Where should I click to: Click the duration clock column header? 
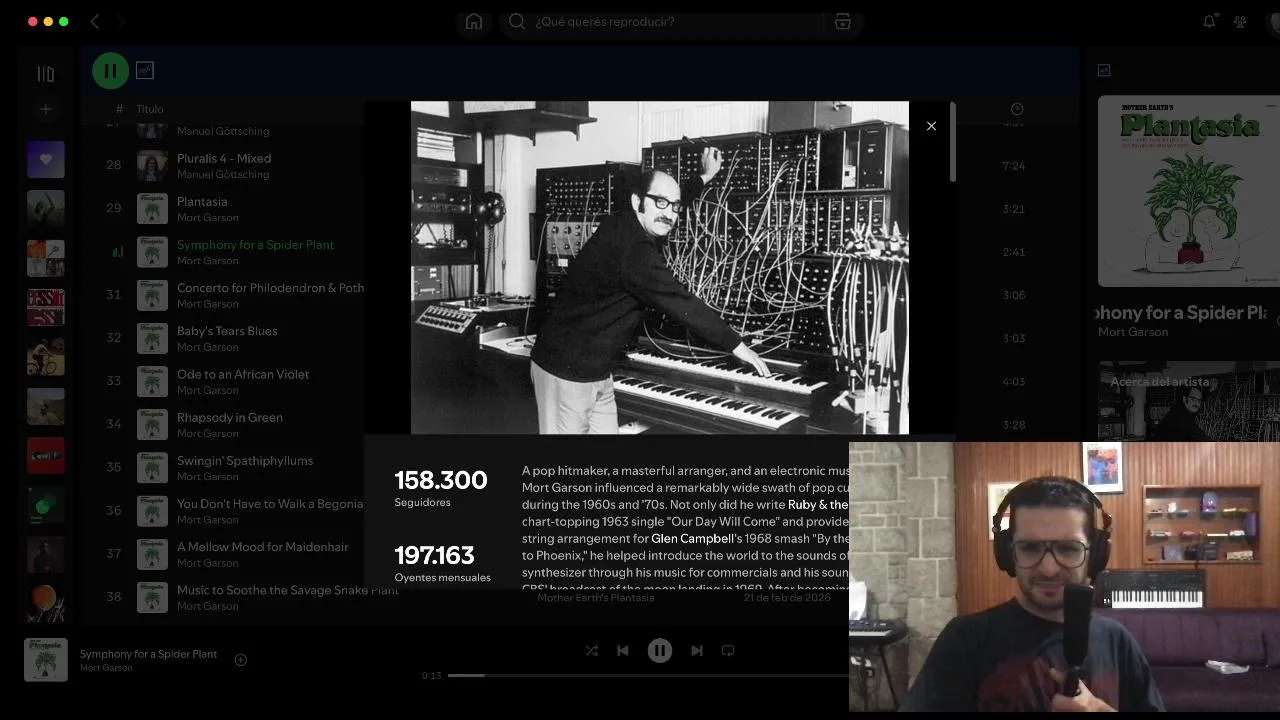click(x=1017, y=109)
